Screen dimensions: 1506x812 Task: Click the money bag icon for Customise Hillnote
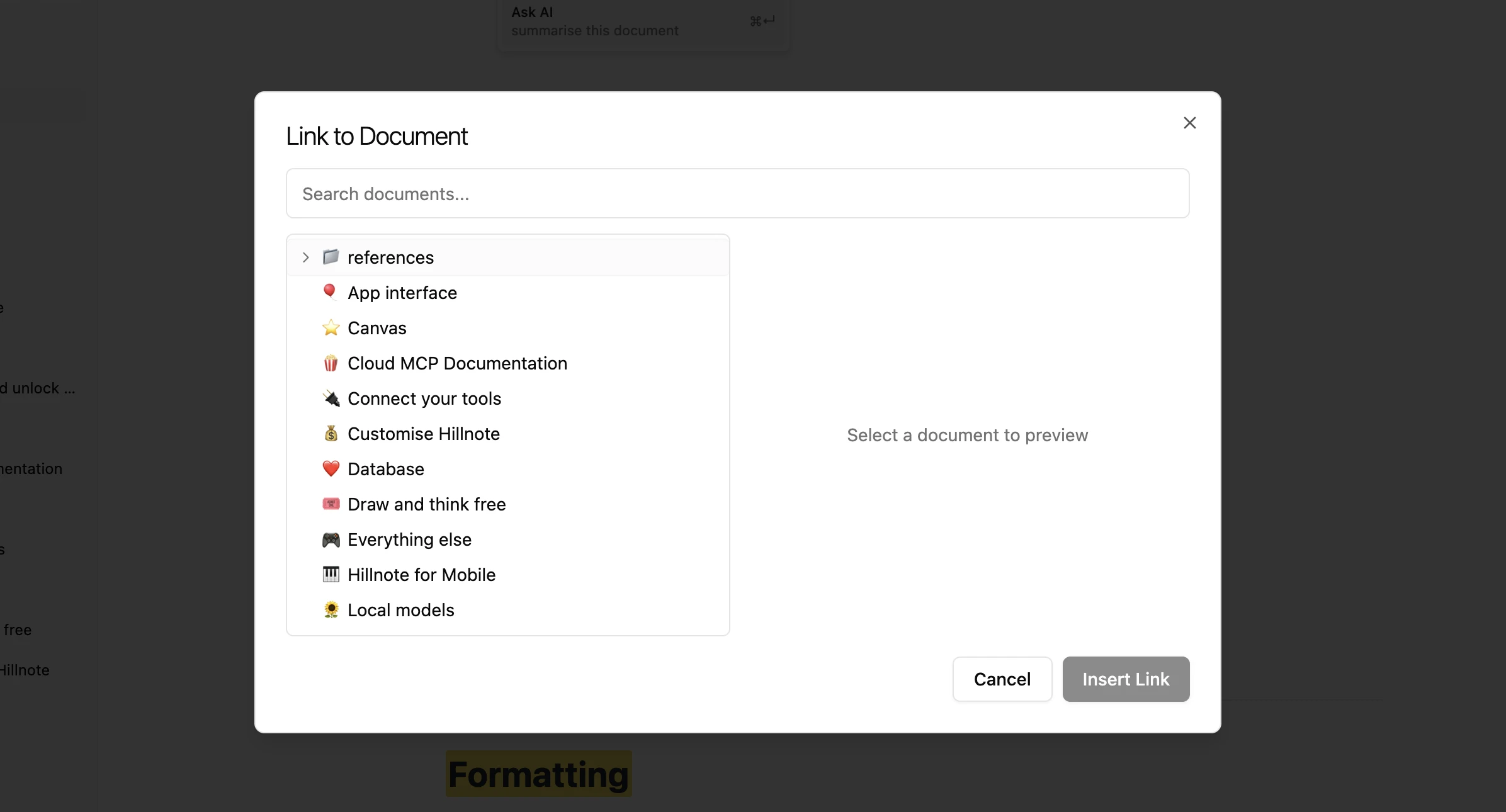pyautogui.click(x=331, y=434)
